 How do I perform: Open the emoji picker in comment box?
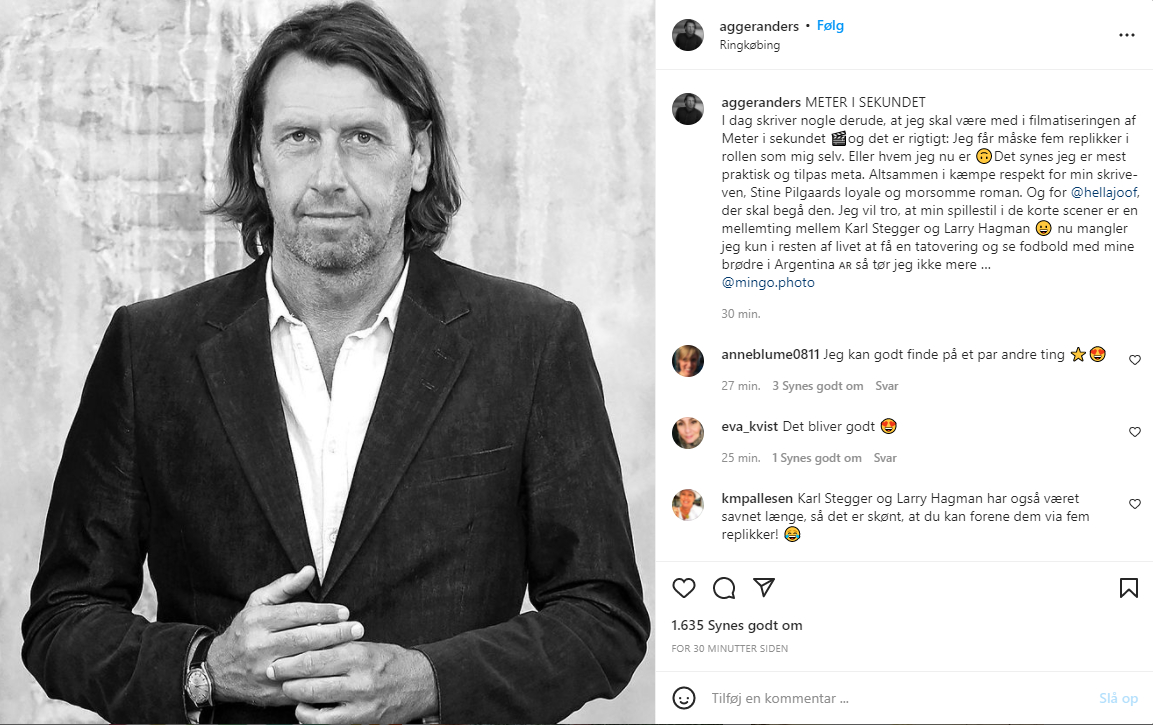coord(684,698)
